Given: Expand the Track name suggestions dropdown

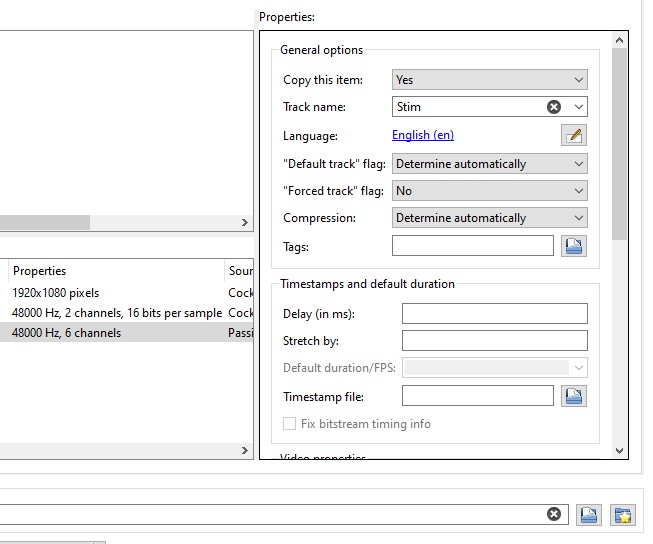Looking at the screenshot, I should click(578, 107).
